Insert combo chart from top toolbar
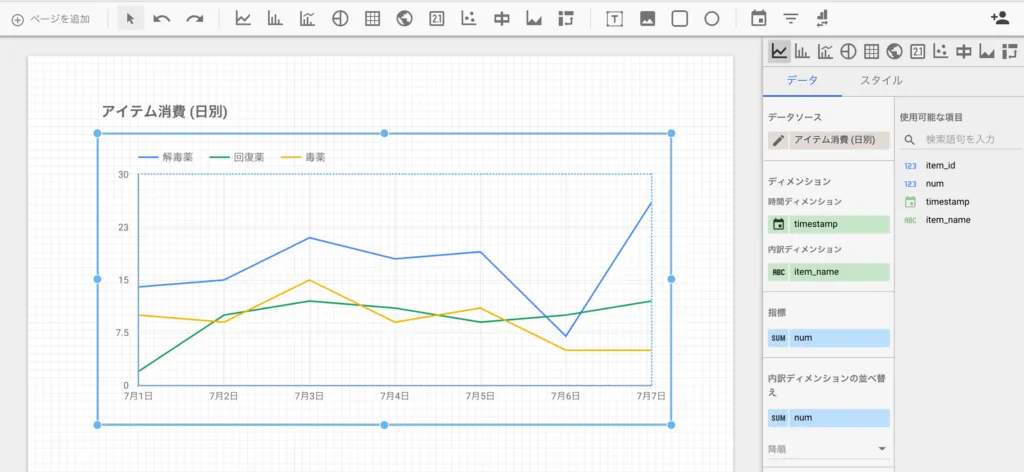Screen dimensions: 1024x472 [308, 19]
